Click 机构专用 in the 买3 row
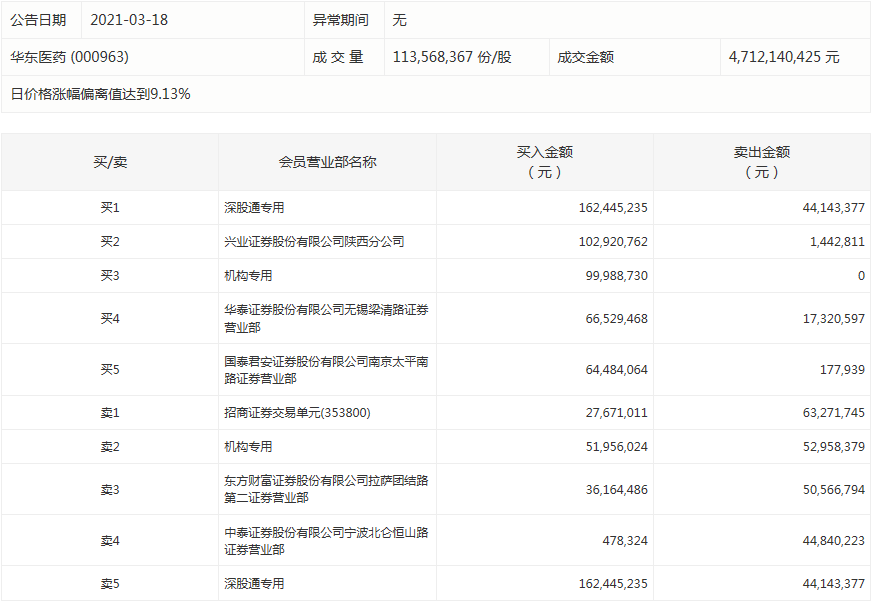This screenshot has width=874, height=603. coord(248,276)
